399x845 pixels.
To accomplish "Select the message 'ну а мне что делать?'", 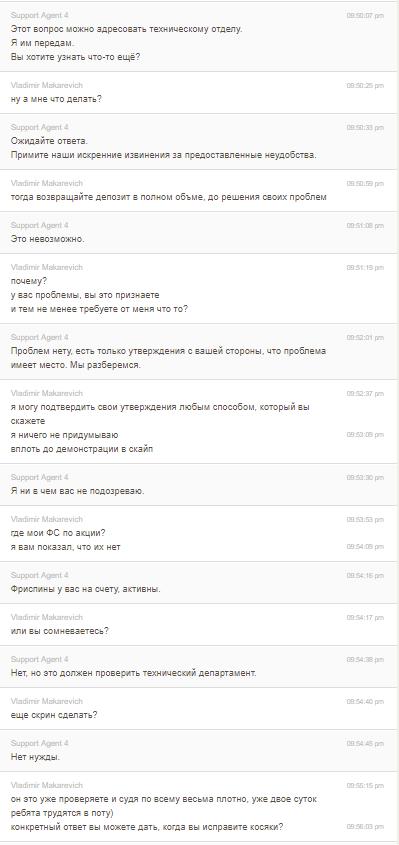I will tap(57, 99).
